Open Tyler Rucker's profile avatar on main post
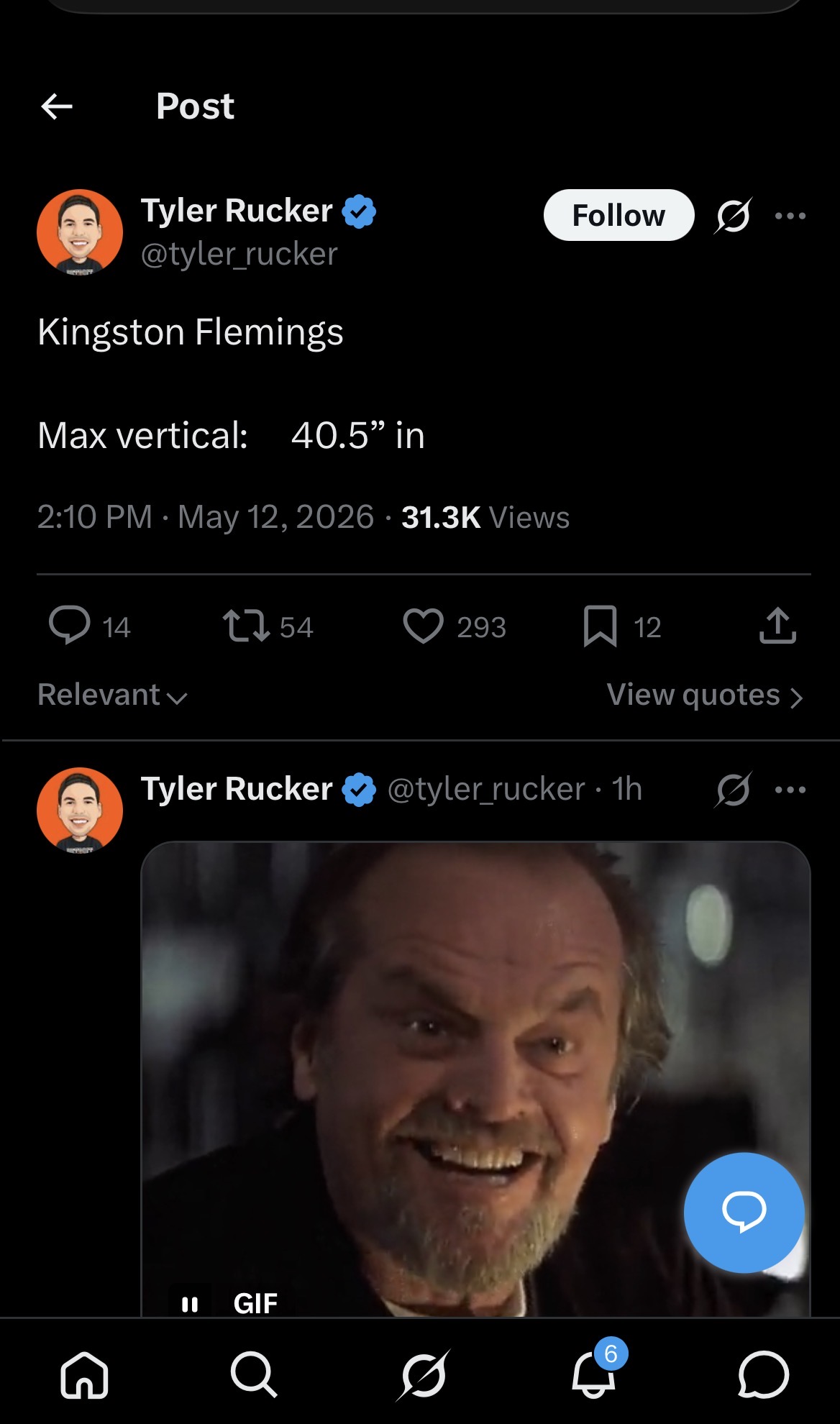The image size is (840, 1424). tap(80, 232)
